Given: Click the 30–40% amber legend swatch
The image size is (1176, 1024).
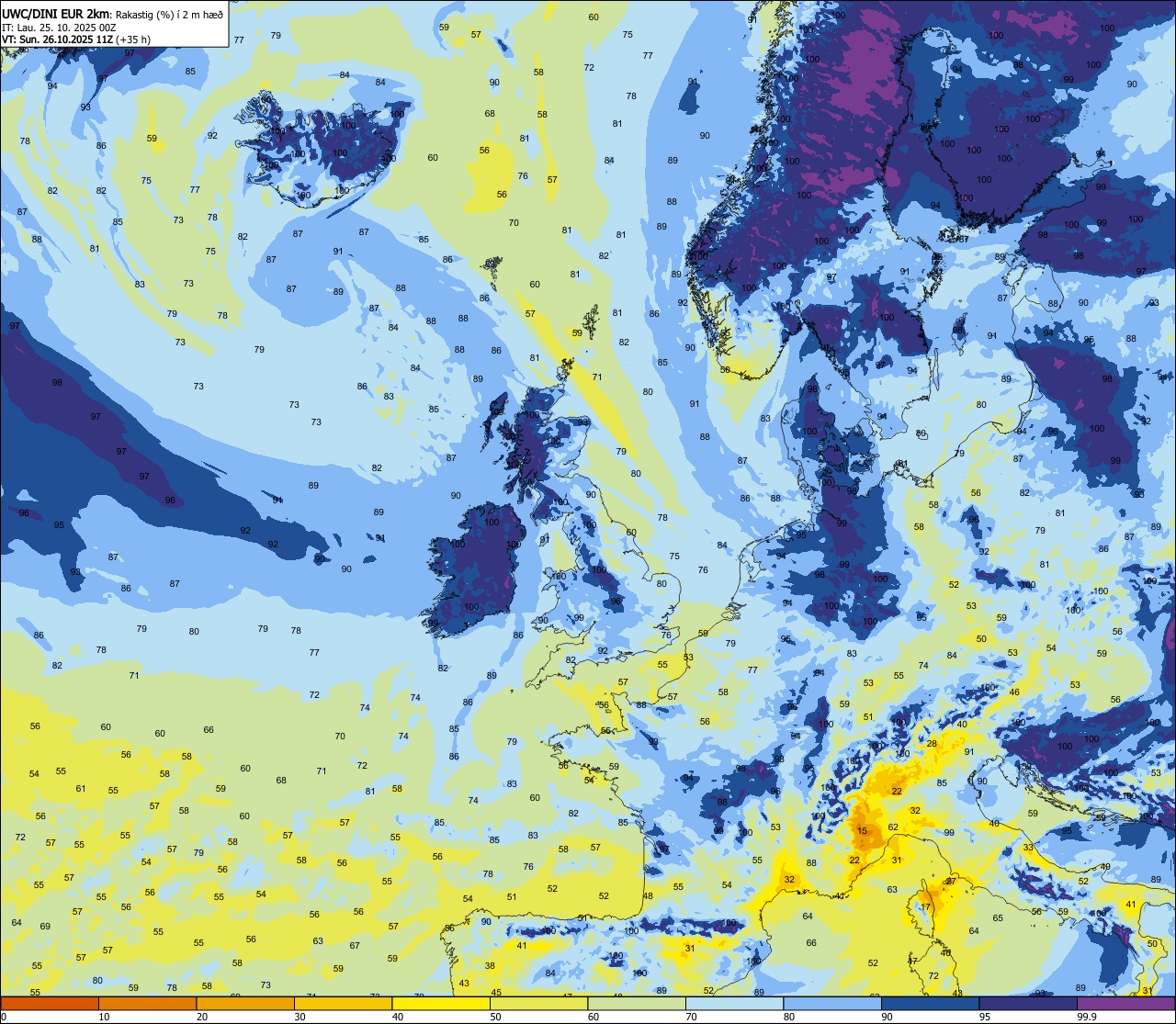Looking at the screenshot, I should click(343, 1003).
